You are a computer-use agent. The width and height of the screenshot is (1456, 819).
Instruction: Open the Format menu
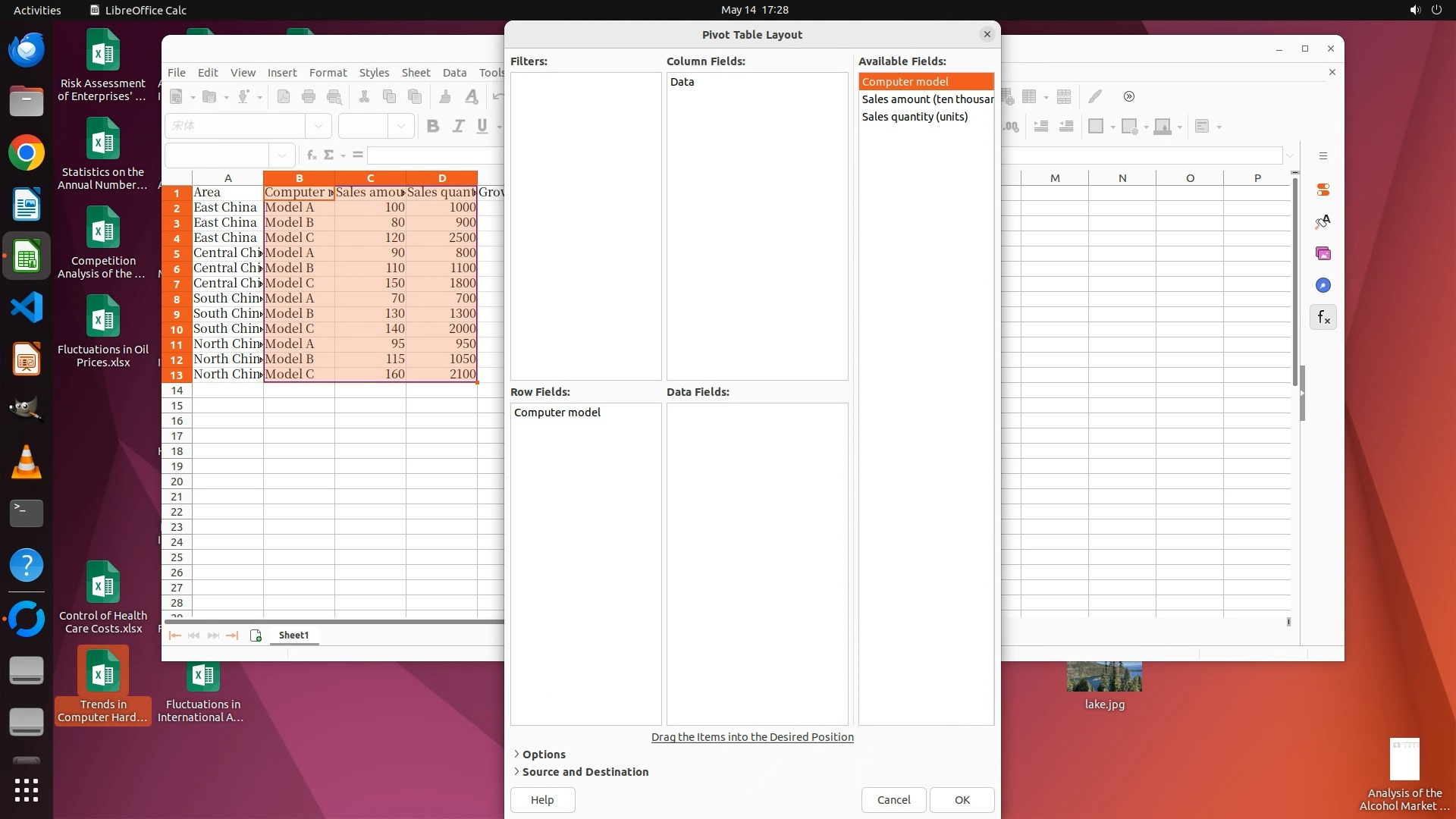pos(328,73)
